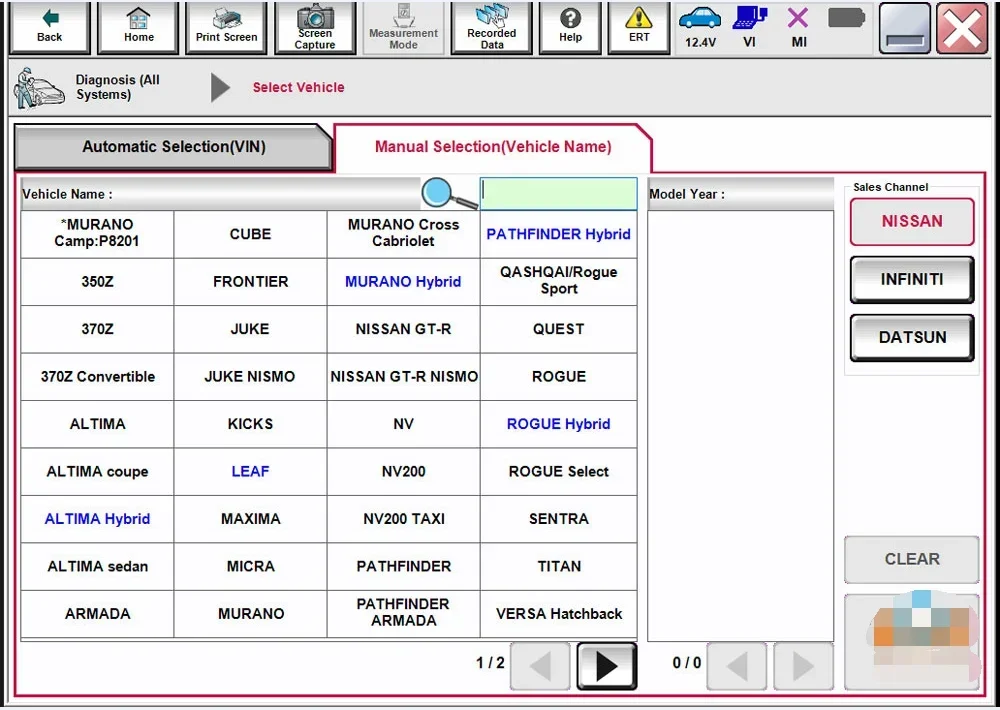The height and width of the screenshot is (710, 1000).
Task: Select Manual Selection(Vehicle Name) tab
Action: pos(492,147)
